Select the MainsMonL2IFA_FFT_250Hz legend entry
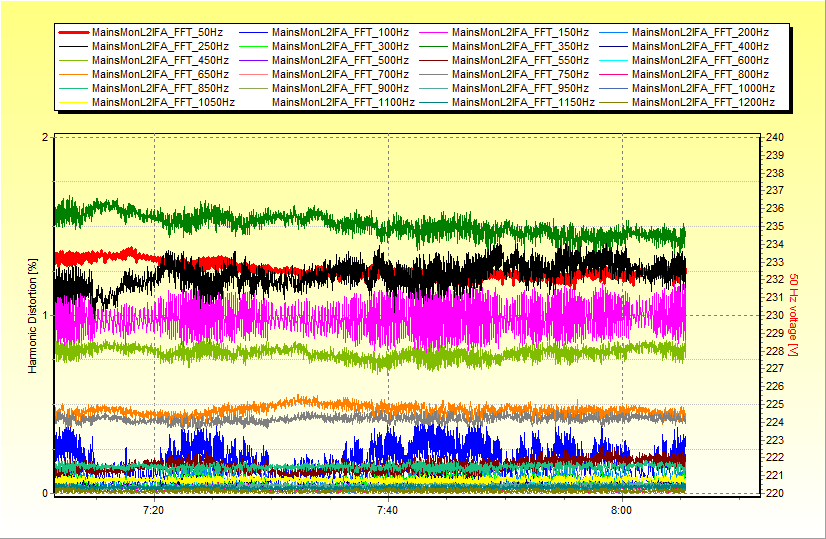 161,47
